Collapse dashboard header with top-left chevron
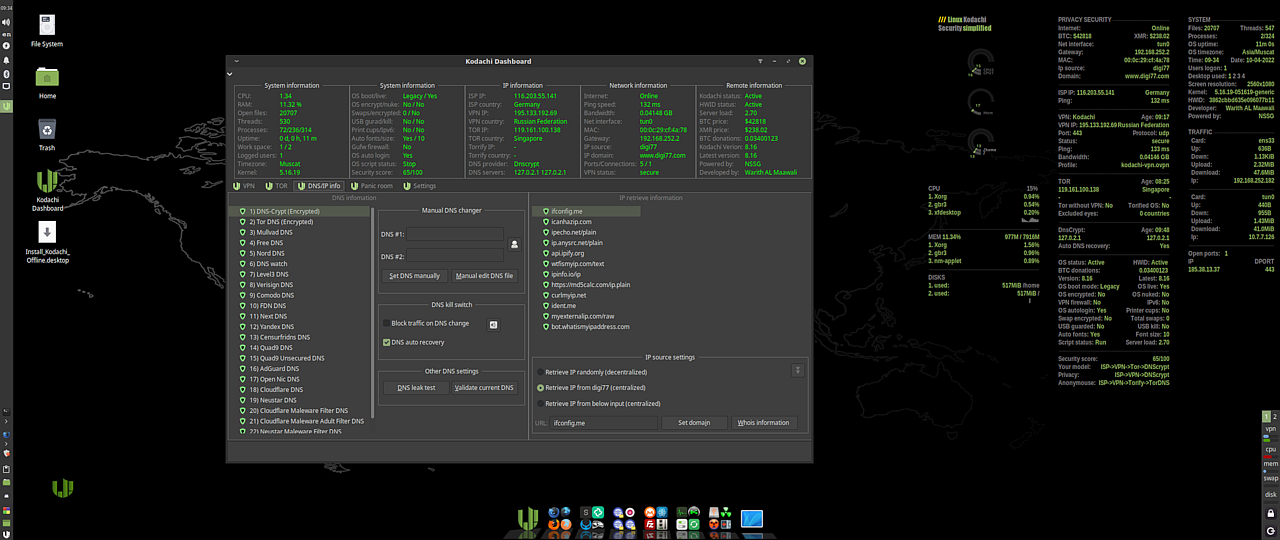This screenshot has height=540, width=1280. pos(230,73)
